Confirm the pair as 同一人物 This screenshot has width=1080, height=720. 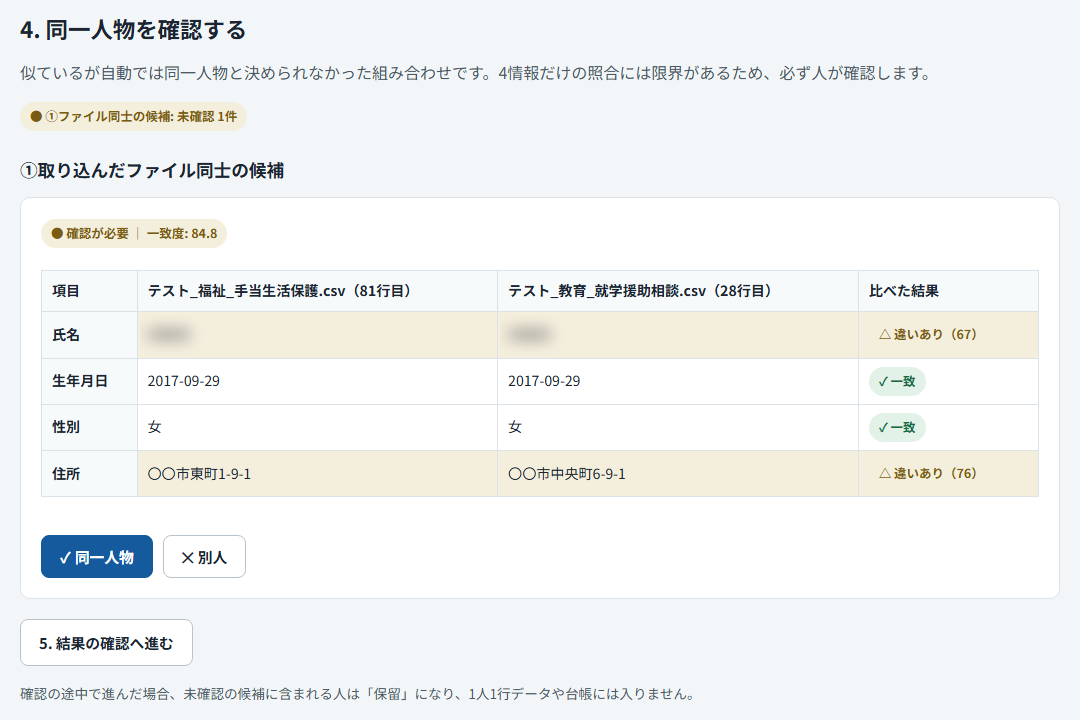point(96,557)
